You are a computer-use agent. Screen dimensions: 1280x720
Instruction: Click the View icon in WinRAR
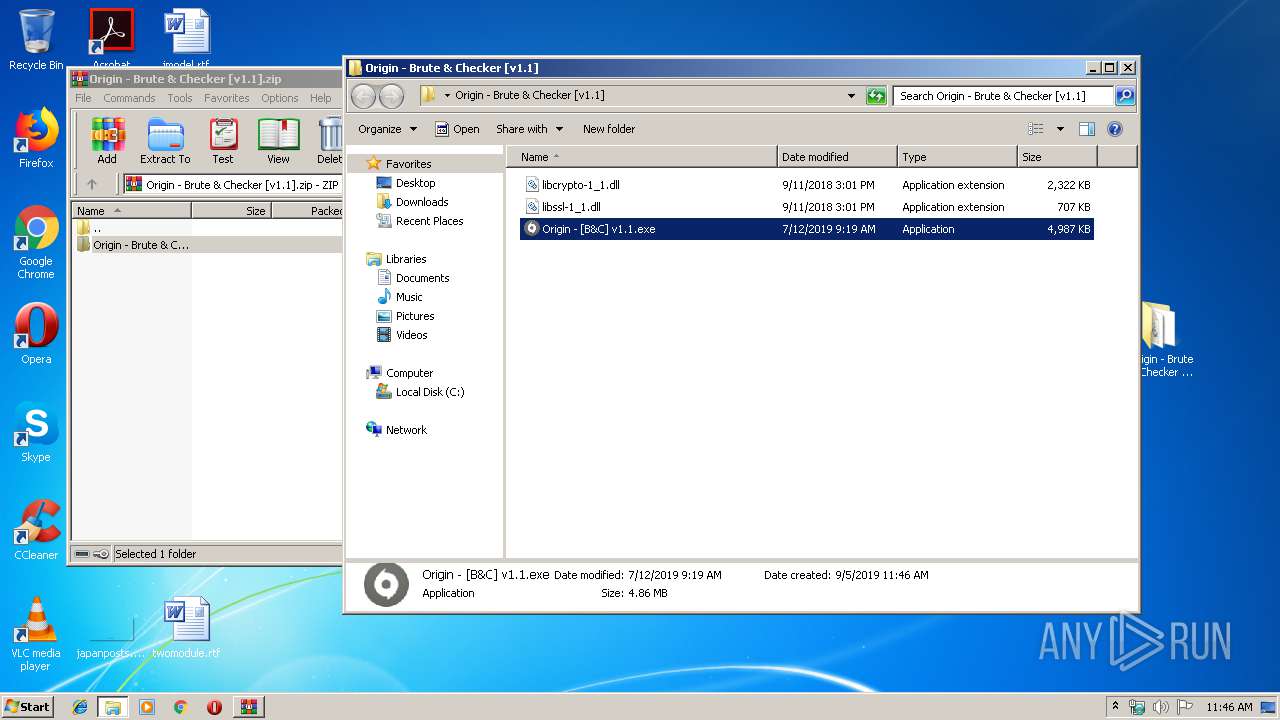point(278,141)
